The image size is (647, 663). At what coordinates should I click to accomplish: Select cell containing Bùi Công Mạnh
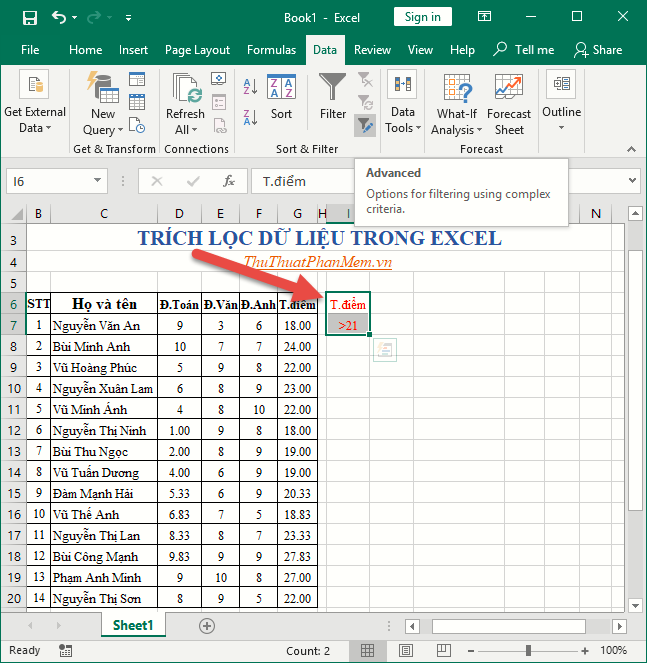click(104, 556)
